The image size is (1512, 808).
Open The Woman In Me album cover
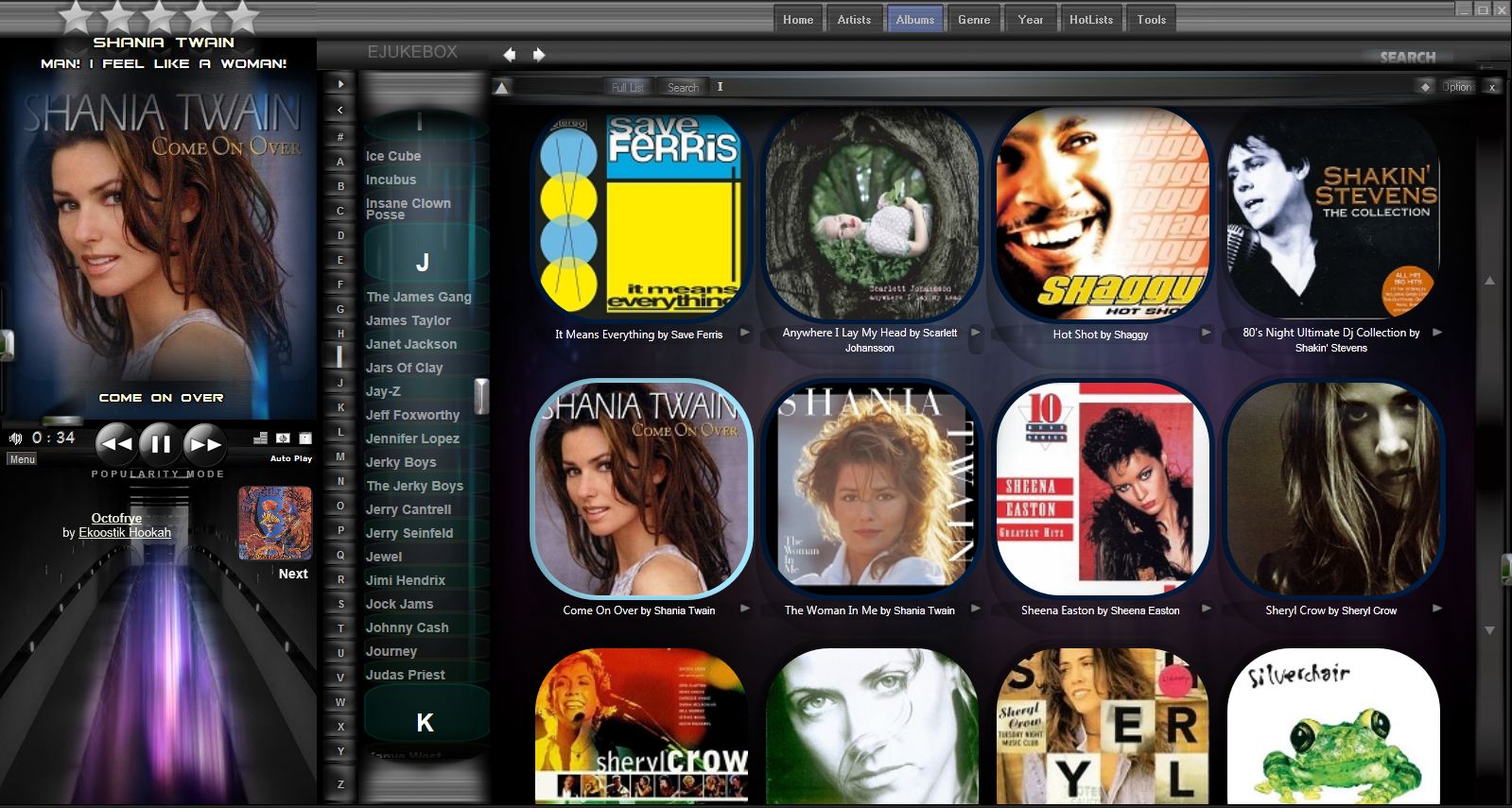[x=870, y=489]
